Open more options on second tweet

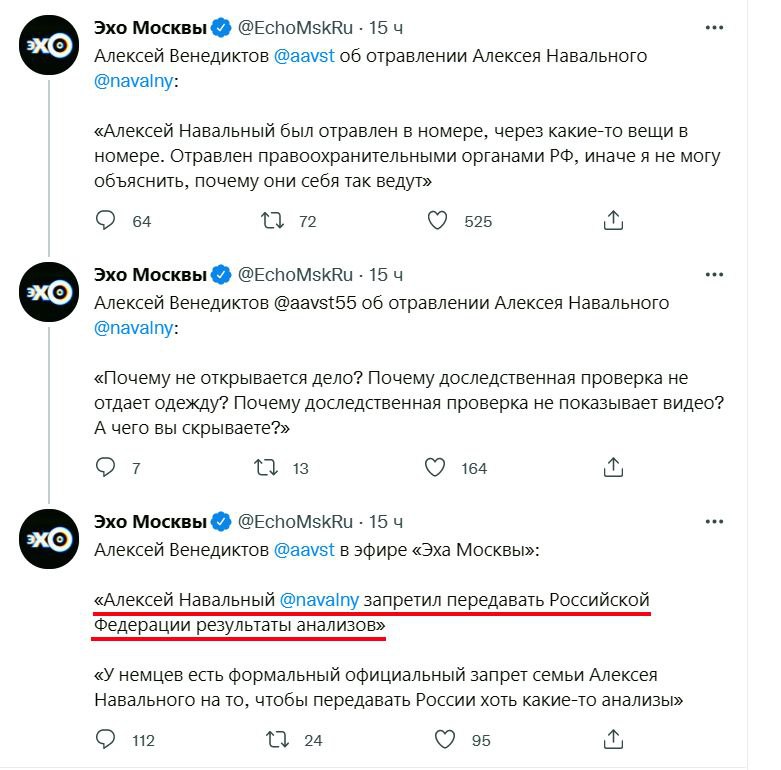[715, 275]
